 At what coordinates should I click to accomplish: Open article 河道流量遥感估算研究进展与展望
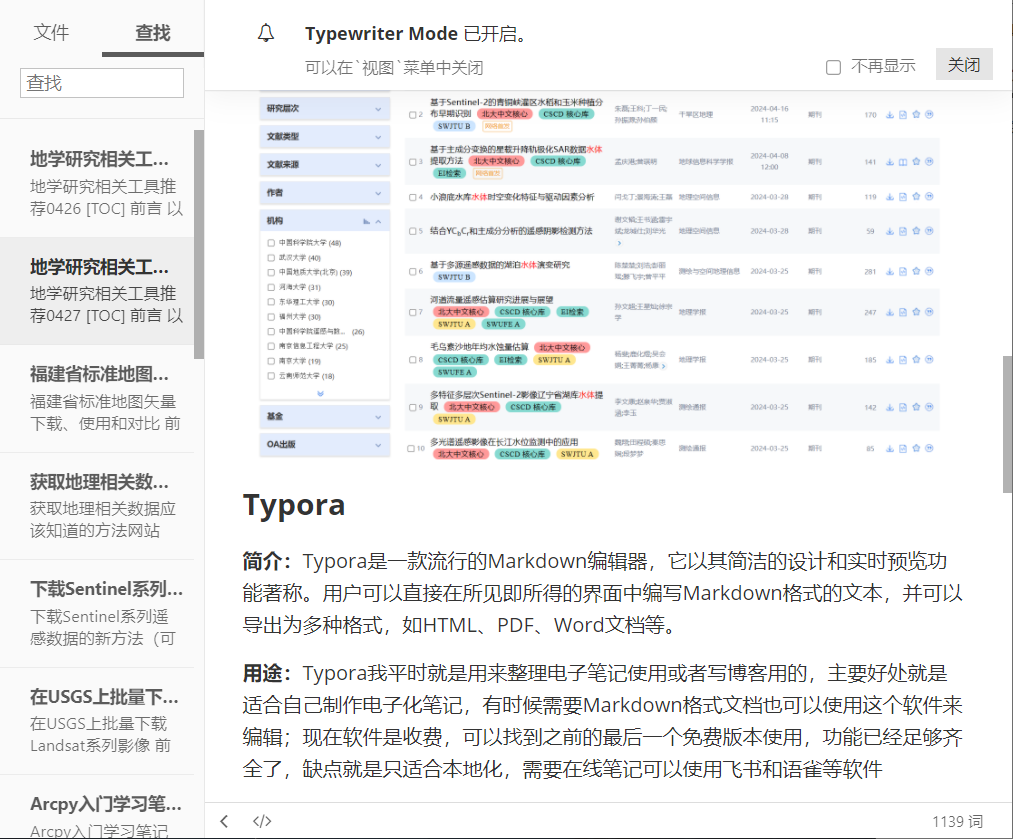[492, 300]
